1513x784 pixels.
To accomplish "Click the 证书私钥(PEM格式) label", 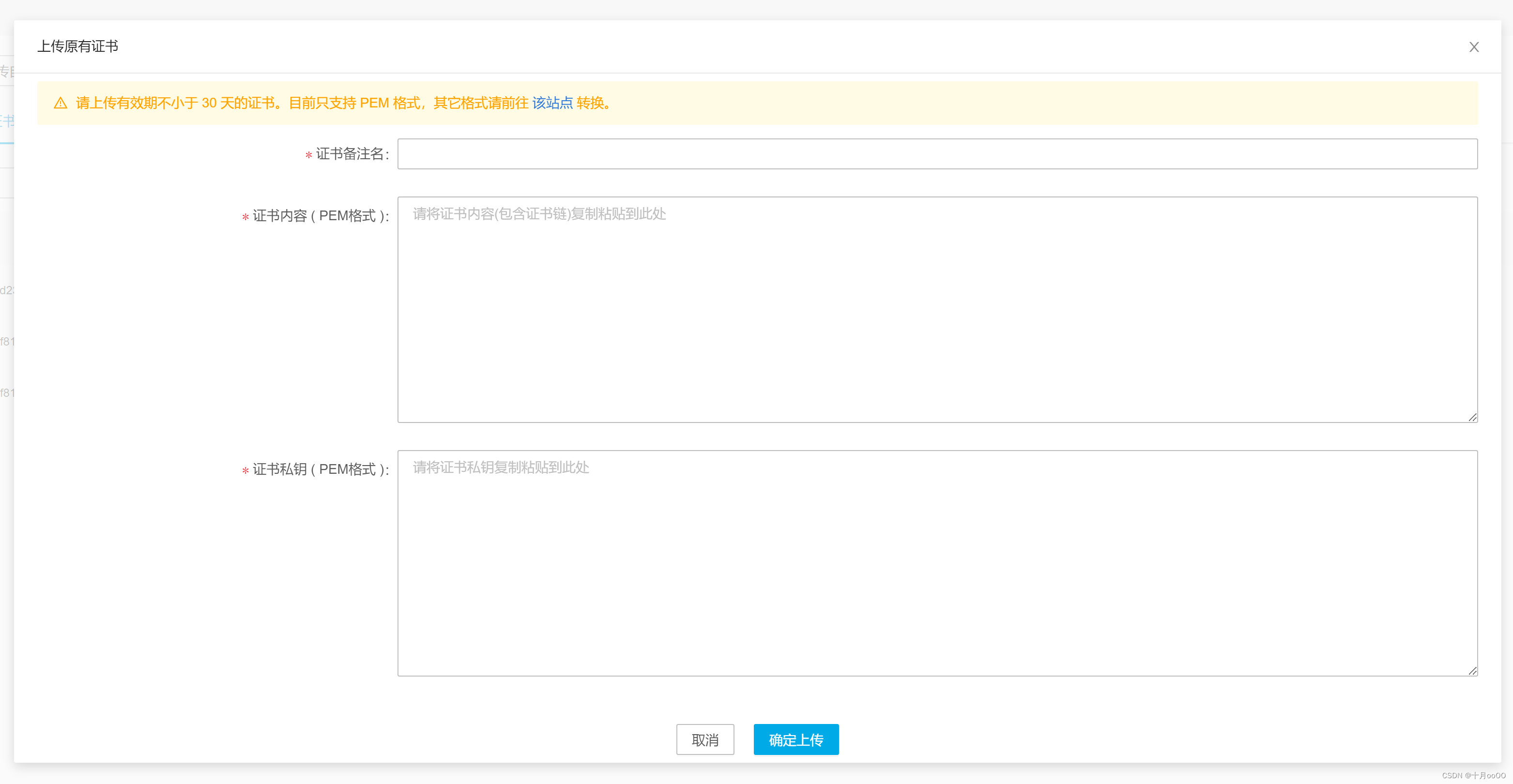I will click(x=320, y=470).
